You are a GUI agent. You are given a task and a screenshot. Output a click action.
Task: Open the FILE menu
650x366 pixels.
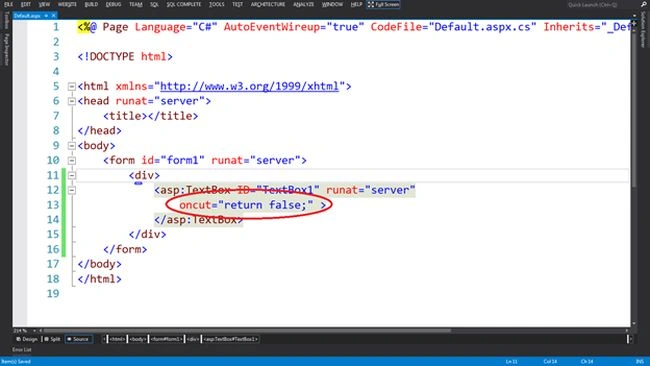[8, 4]
